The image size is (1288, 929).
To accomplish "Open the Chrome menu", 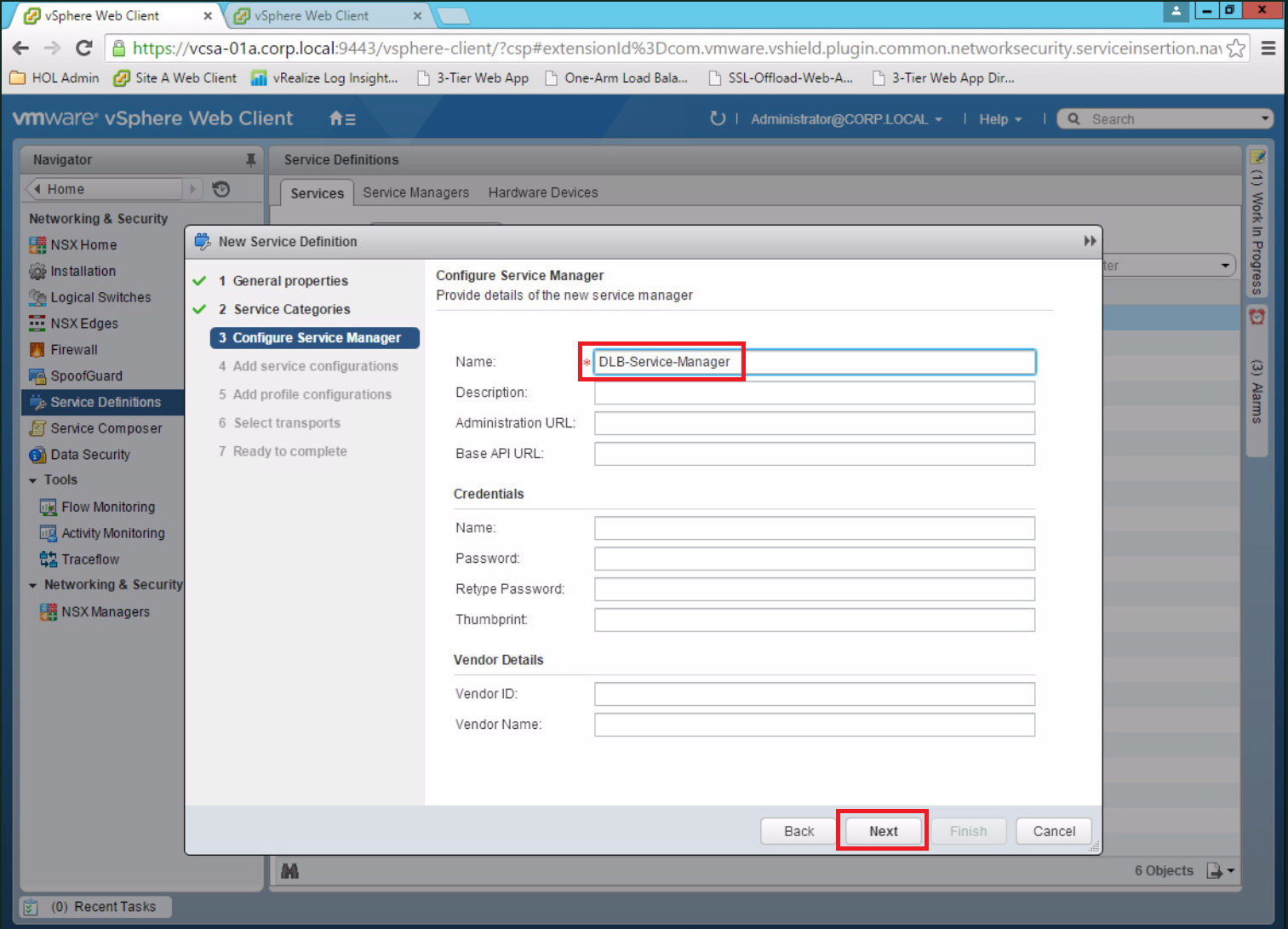I will [x=1268, y=49].
